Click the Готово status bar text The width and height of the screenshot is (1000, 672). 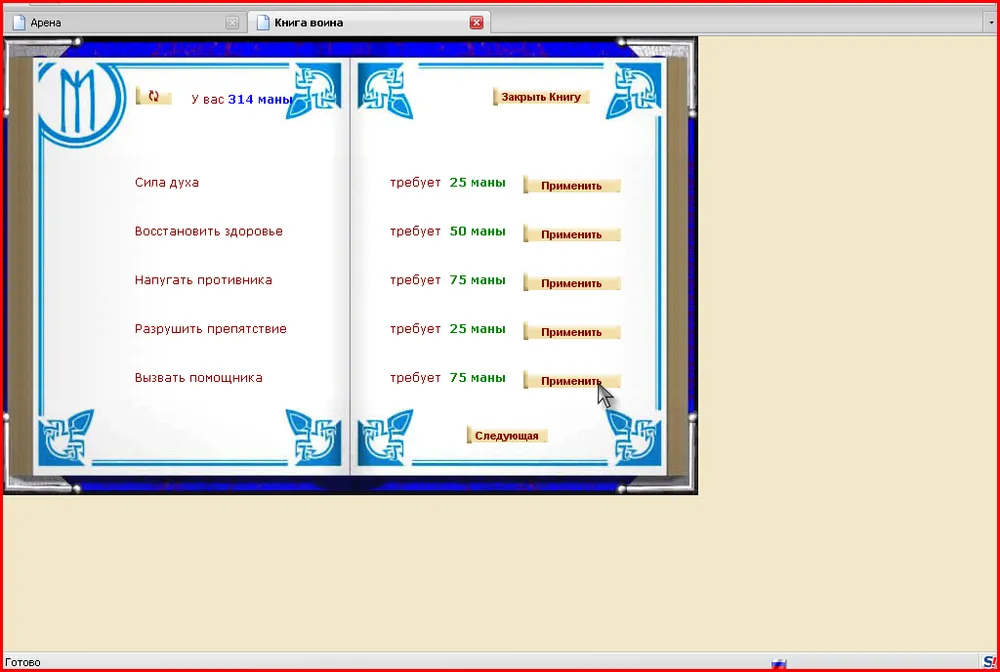[23, 662]
